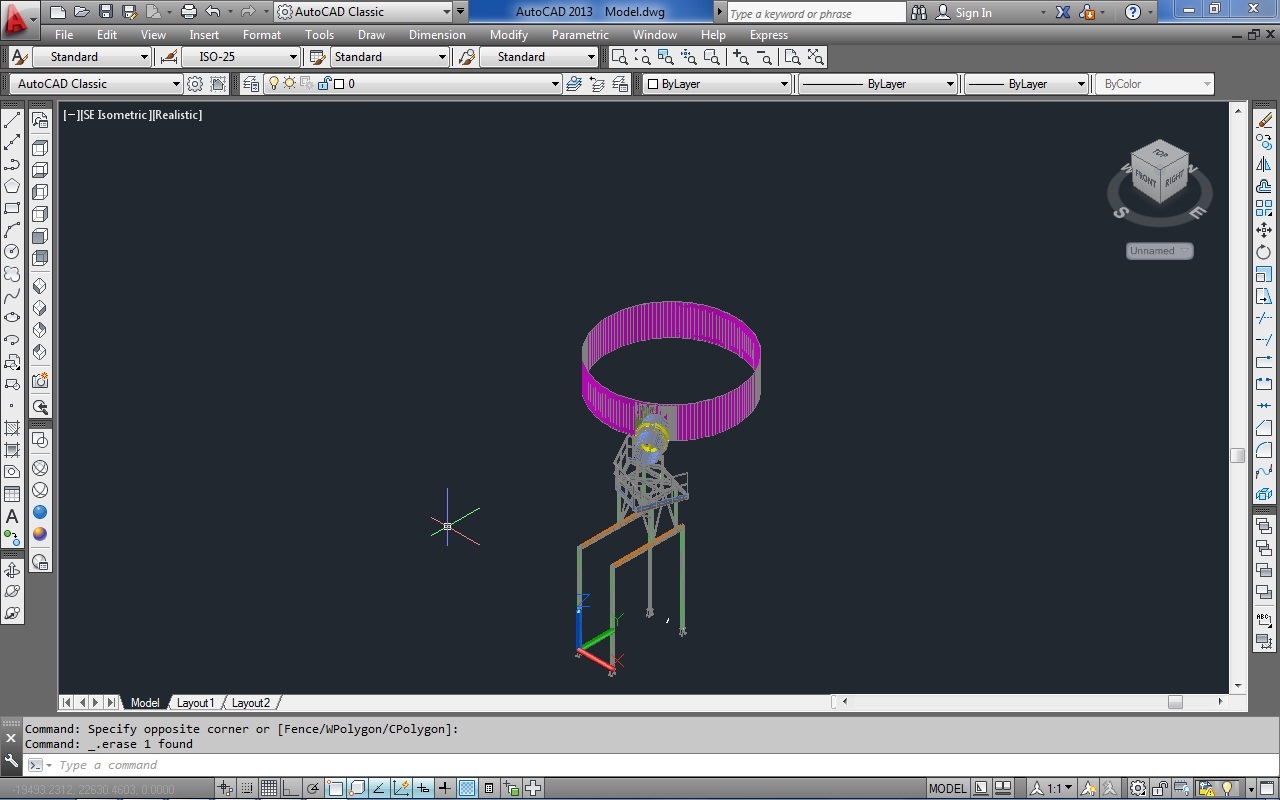Select the Line tool
The height and width of the screenshot is (800, 1280).
[x=13, y=120]
